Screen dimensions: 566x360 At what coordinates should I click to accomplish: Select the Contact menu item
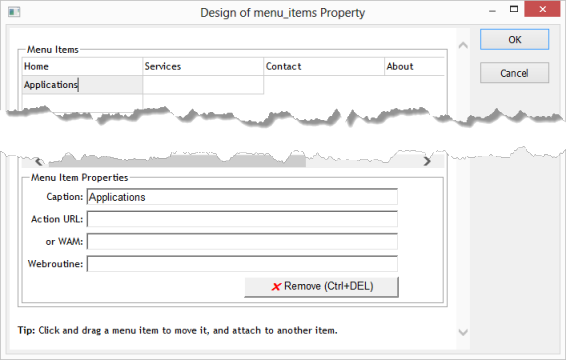[324, 66]
